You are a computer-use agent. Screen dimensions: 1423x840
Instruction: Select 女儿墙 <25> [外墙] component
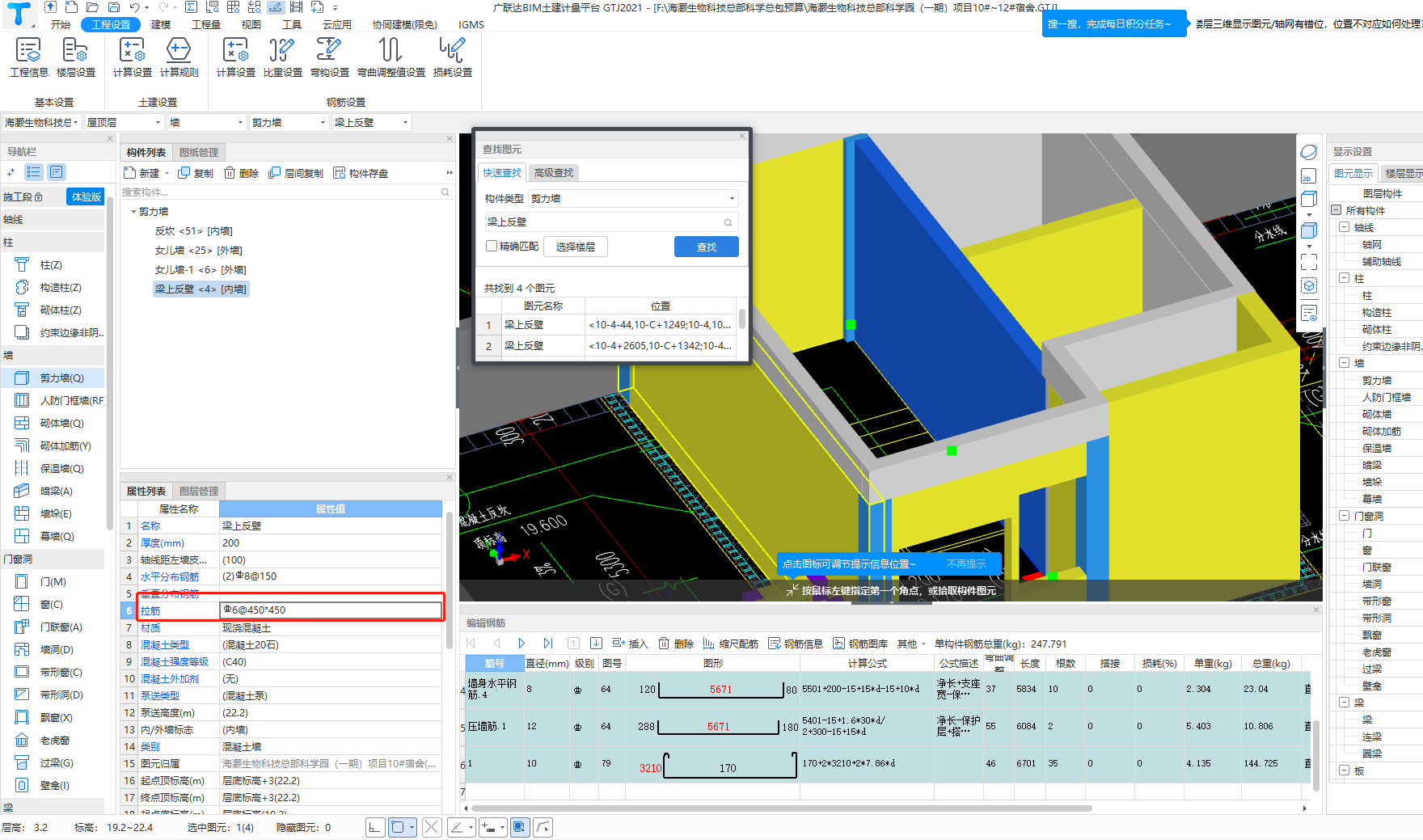pyautogui.click(x=199, y=251)
